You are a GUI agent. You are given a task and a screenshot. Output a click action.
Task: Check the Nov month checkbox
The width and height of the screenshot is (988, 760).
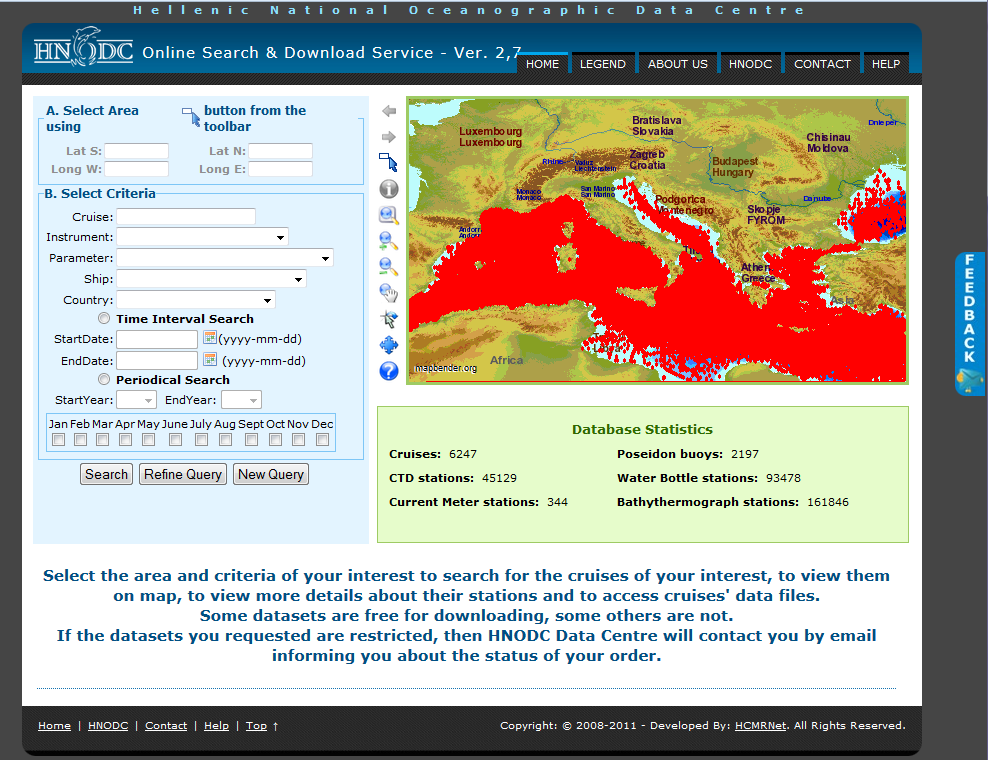[x=299, y=439]
